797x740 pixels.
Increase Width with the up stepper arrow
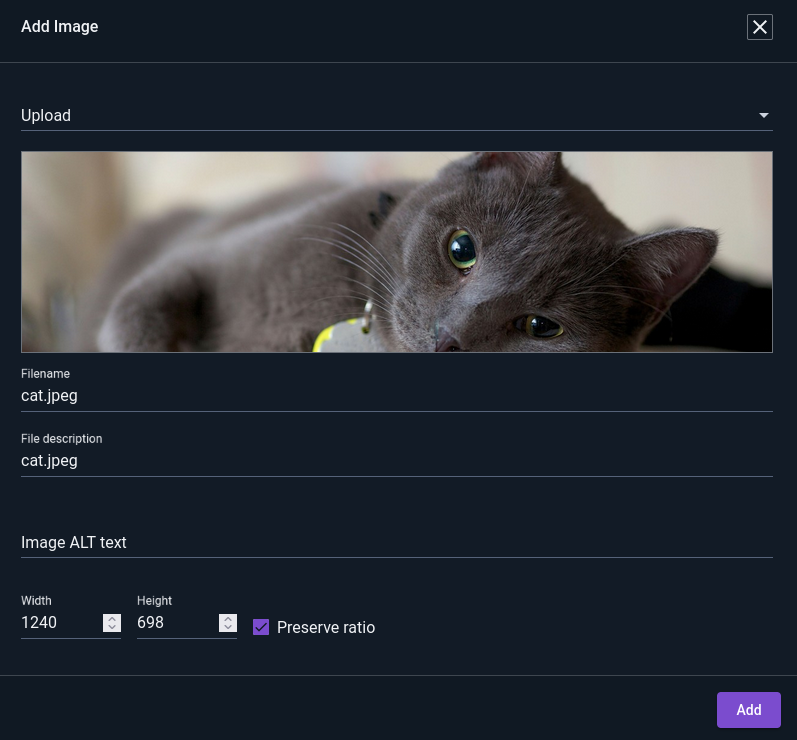112,618
